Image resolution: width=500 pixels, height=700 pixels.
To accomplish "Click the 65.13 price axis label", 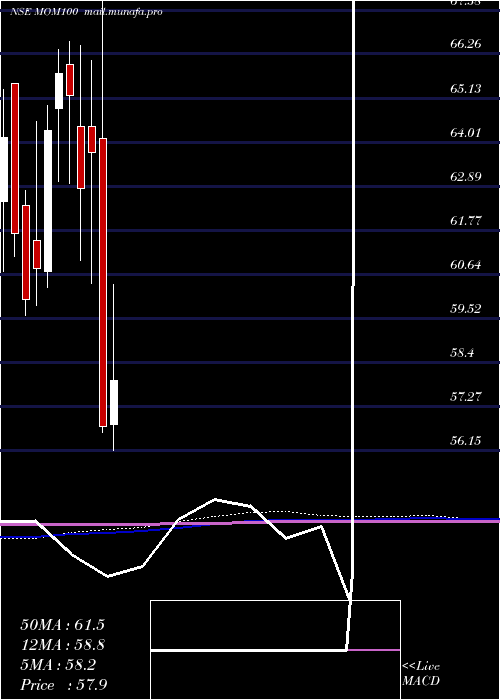I will (x=465, y=88).
